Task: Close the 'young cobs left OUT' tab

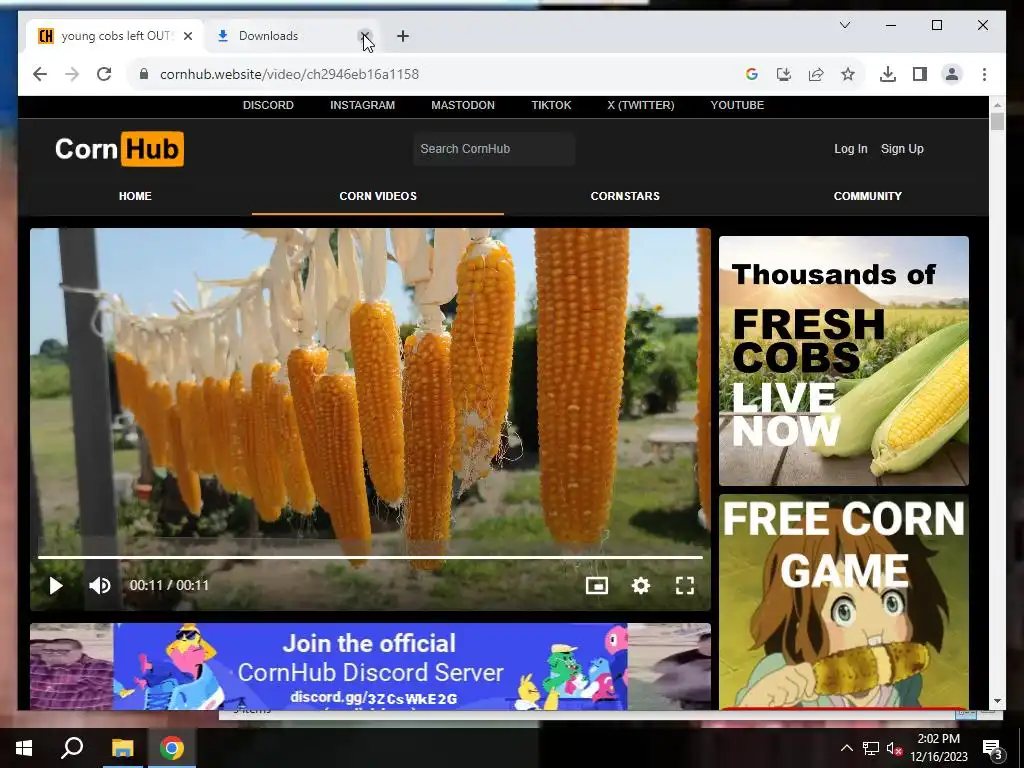Action: pos(188,36)
